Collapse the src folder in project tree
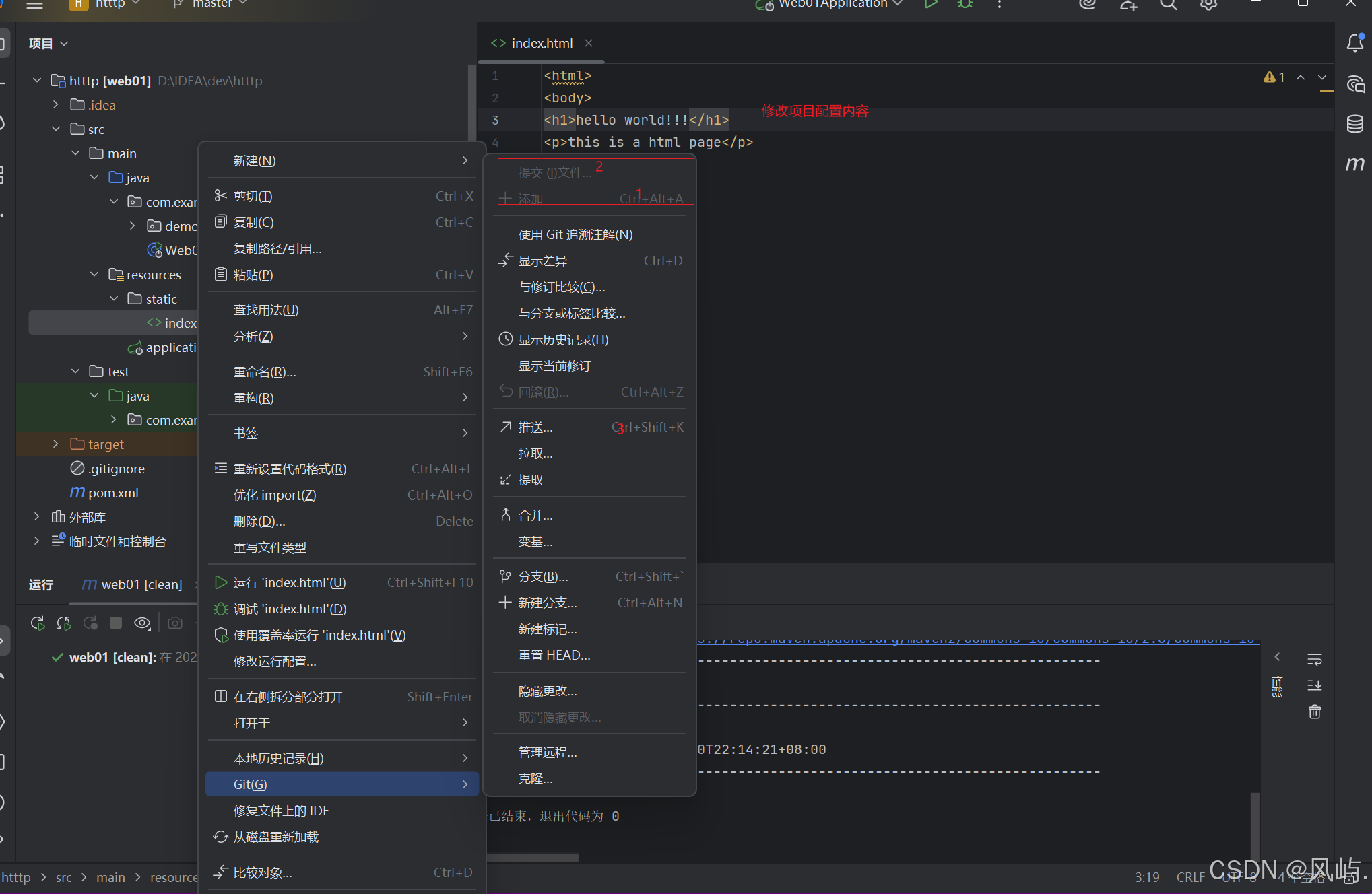The height and width of the screenshot is (894, 1372). [x=56, y=129]
